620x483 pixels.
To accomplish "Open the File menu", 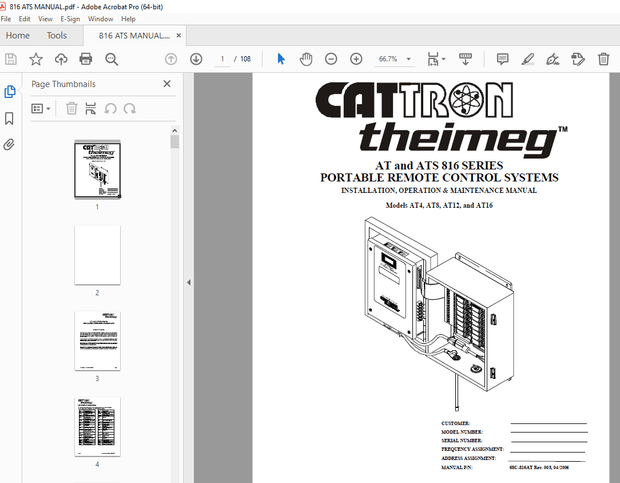I will pyautogui.click(x=6, y=19).
